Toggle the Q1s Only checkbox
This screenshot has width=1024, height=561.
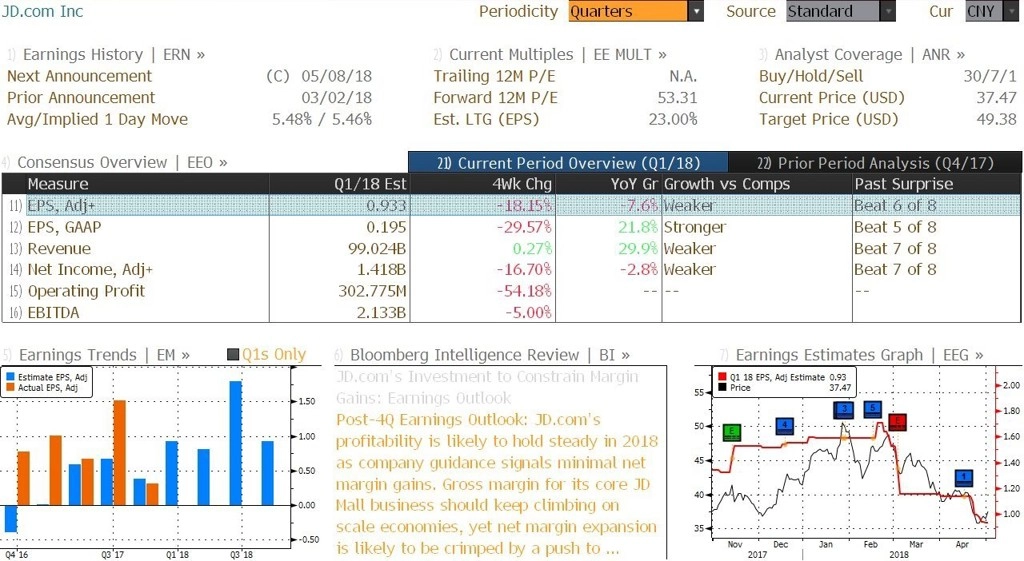233,355
